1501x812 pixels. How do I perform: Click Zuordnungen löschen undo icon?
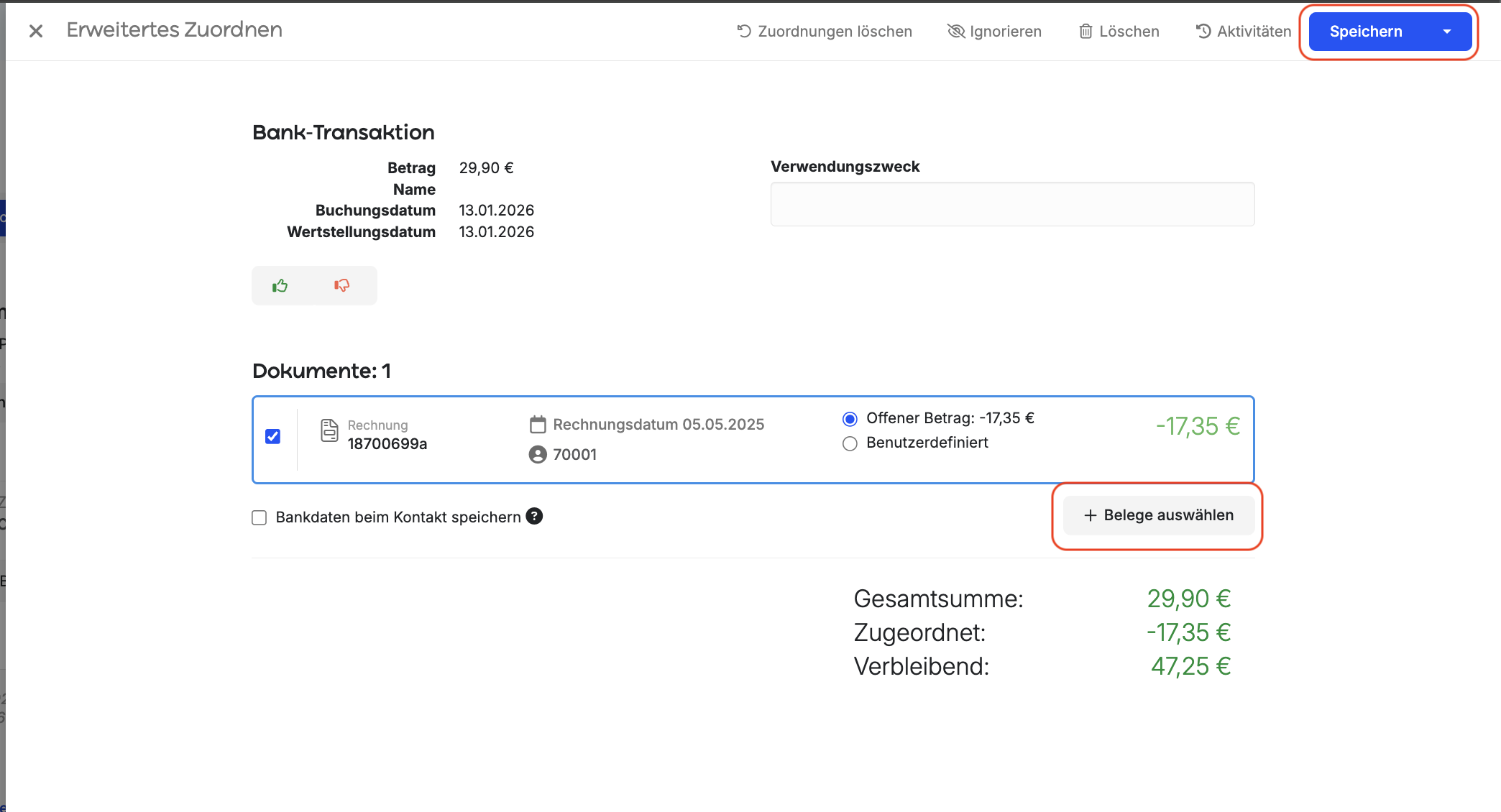tap(744, 31)
